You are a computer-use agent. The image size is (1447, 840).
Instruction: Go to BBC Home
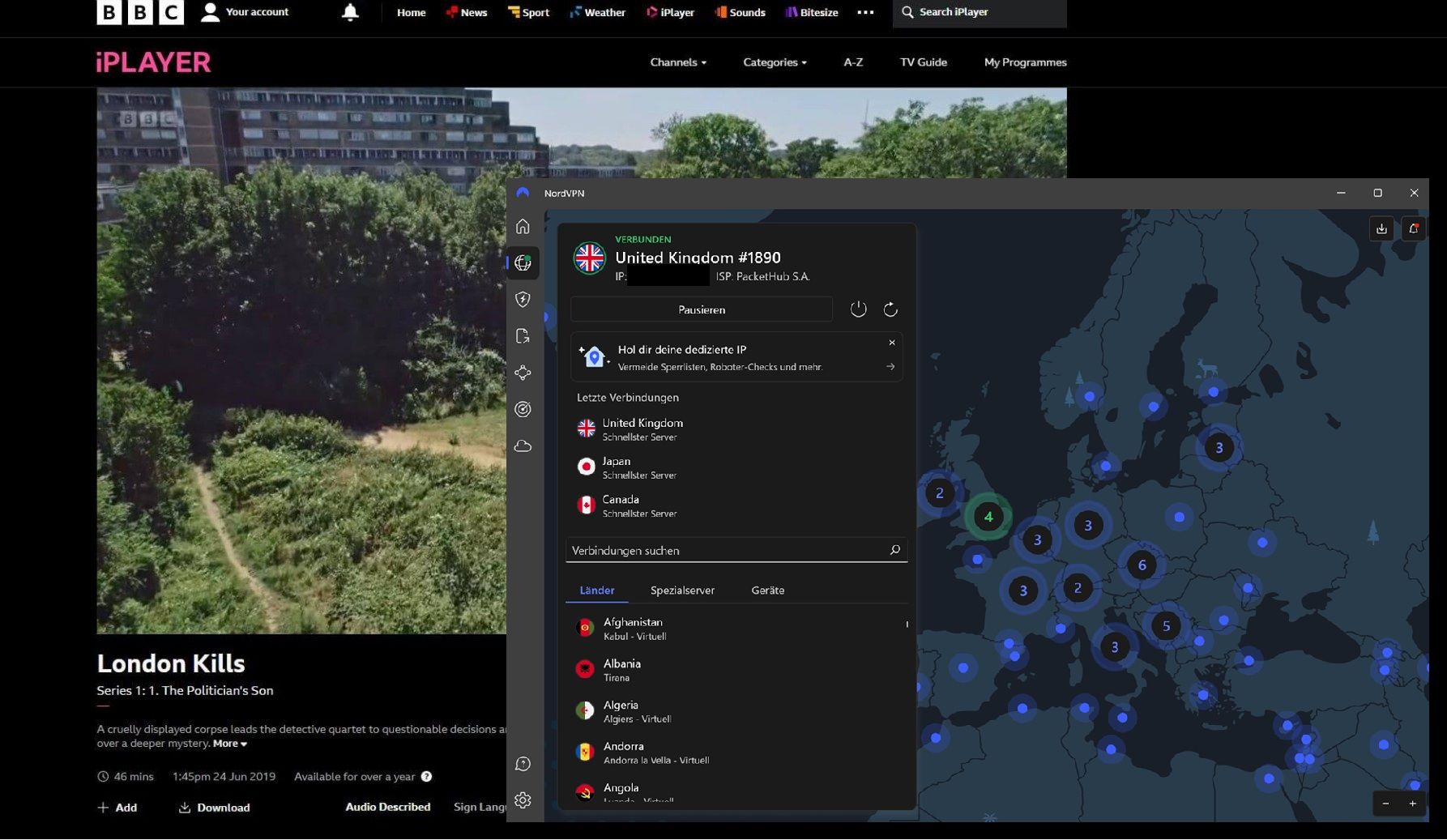coord(411,12)
